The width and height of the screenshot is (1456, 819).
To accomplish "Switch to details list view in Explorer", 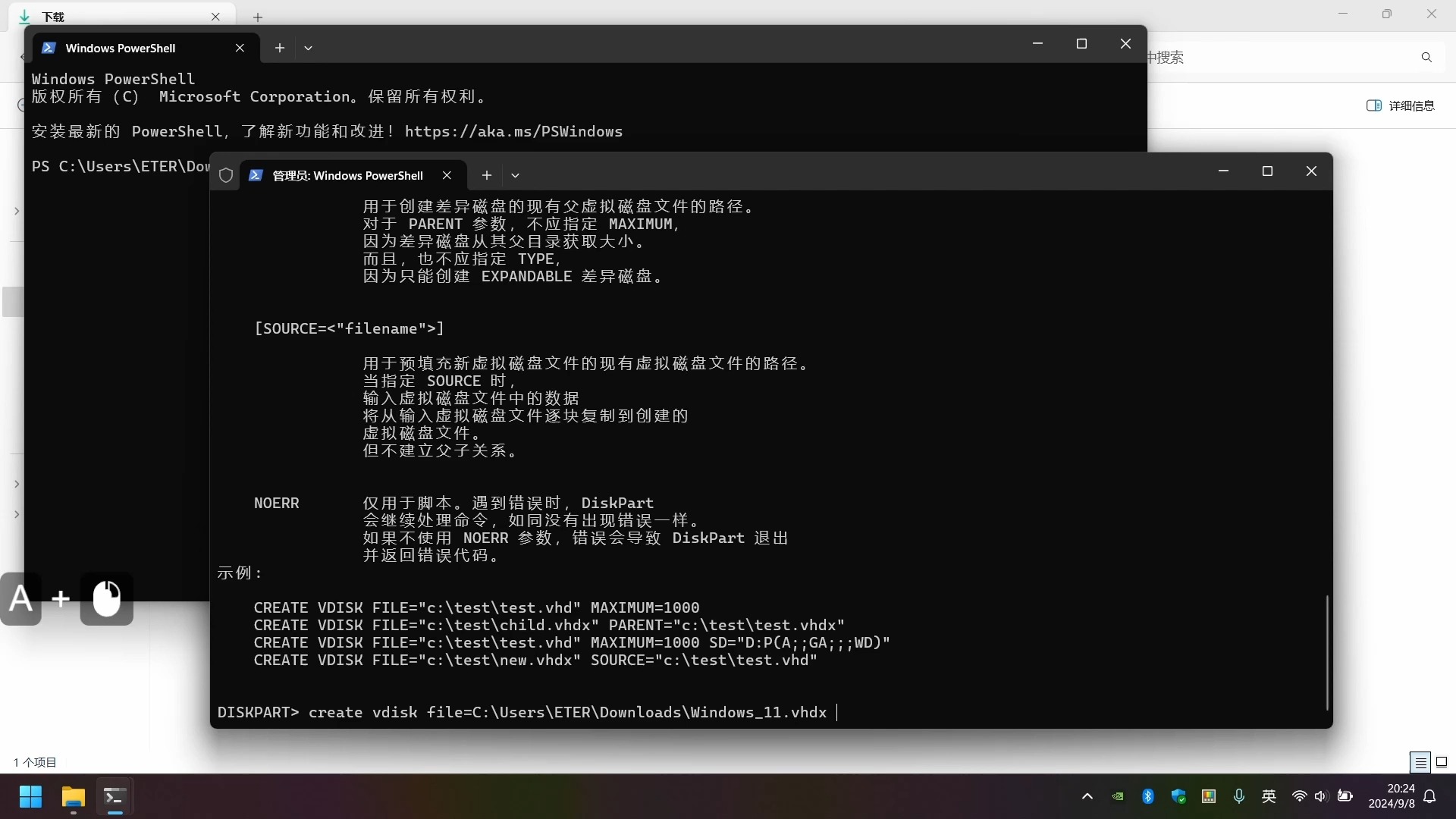I will pos(1420,761).
